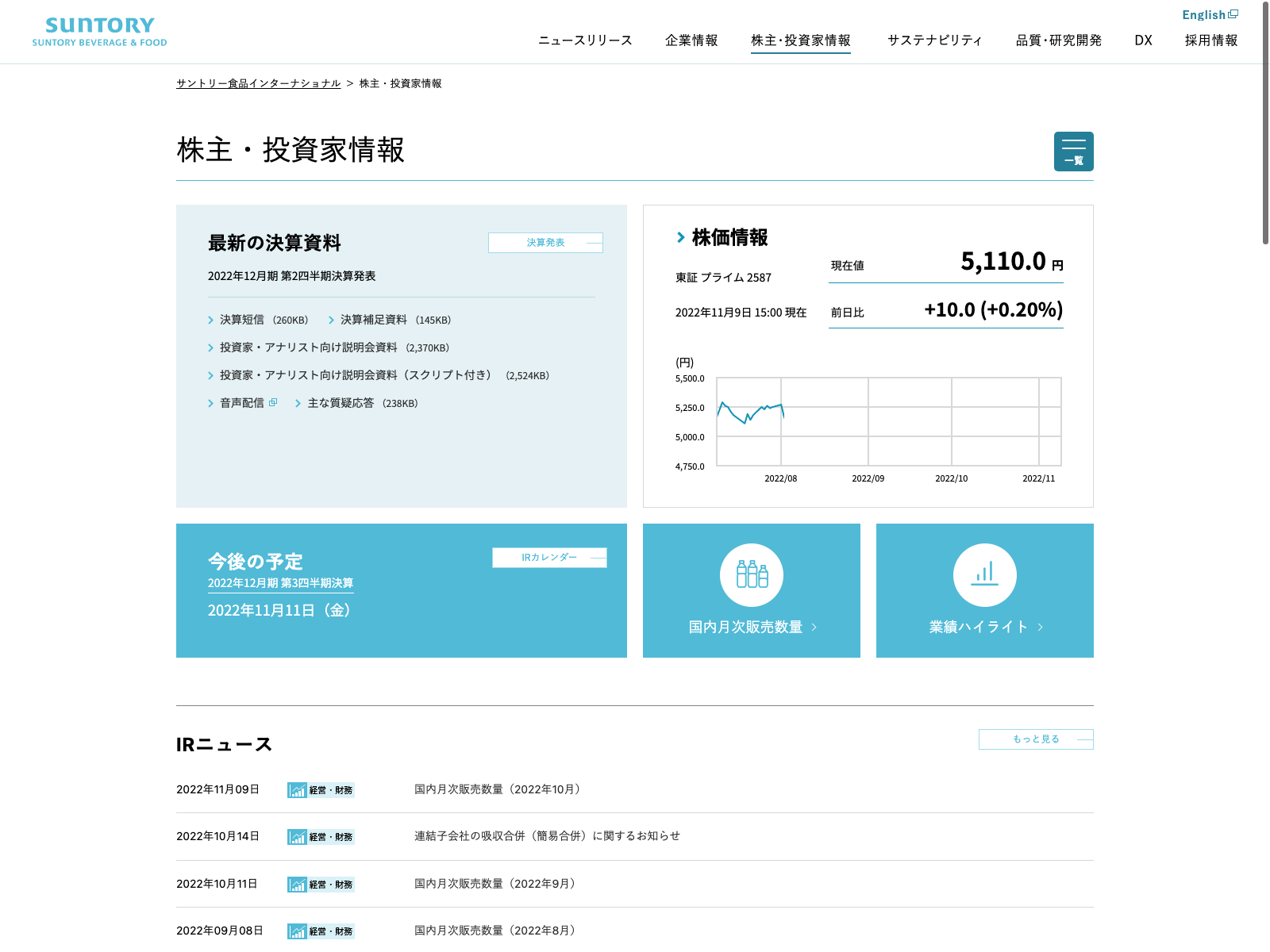Click the サントリー食品インターナショナル breadcrumb link

pyautogui.click(x=258, y=83)
